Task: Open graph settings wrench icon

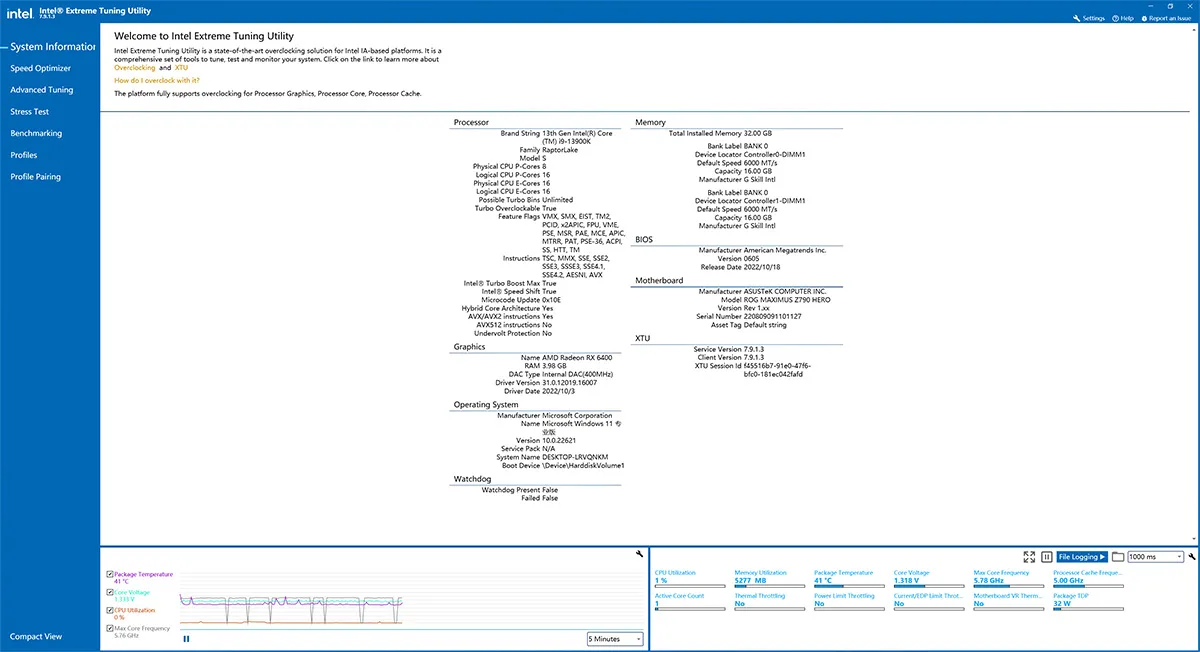Action: (x=639, y=554)
